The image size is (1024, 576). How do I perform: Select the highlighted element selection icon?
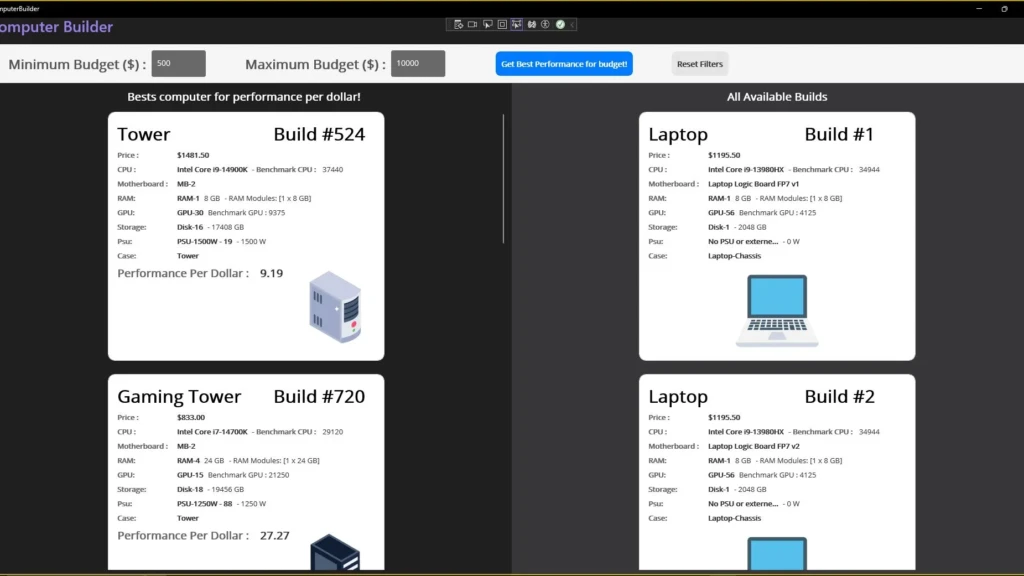point(517,24)
